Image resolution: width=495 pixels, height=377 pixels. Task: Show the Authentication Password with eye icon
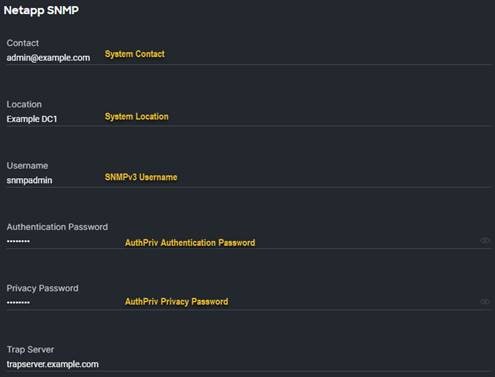point(485,240)
